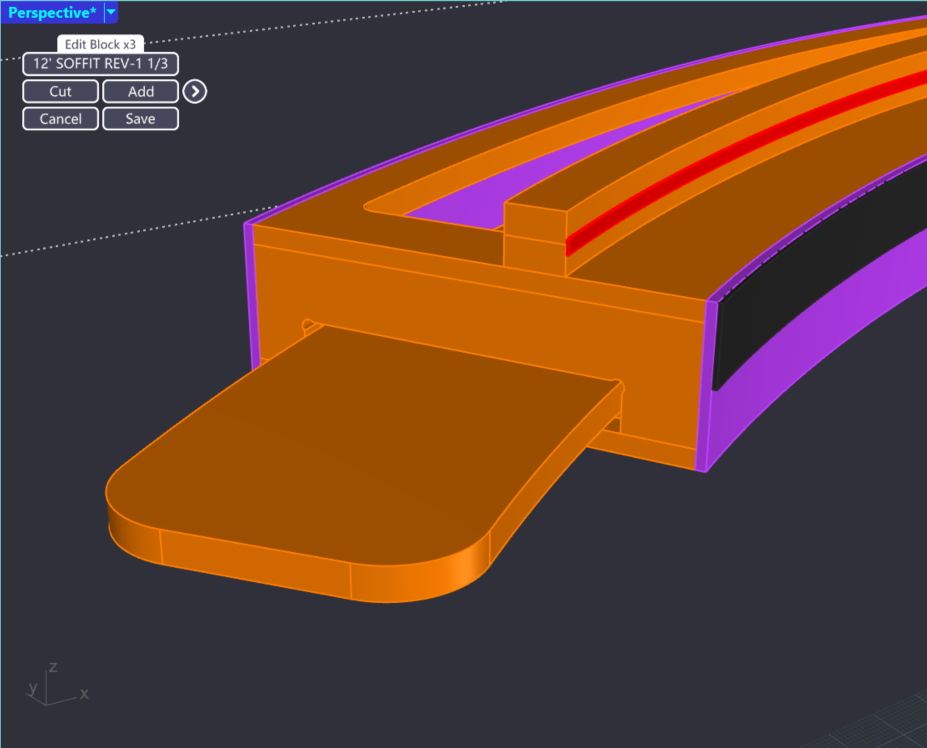Open the Perspective viewport dropdown arrow
Viewport: 927px width, 748px height.
click(110, 13)
